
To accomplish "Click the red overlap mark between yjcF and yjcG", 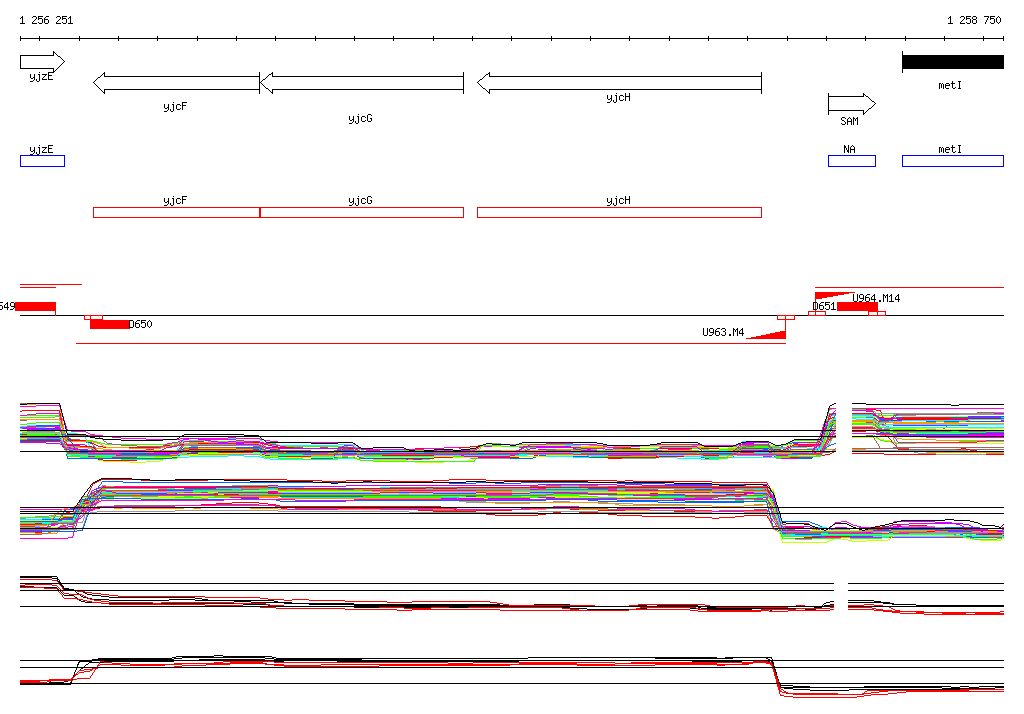I will [260, 212].
